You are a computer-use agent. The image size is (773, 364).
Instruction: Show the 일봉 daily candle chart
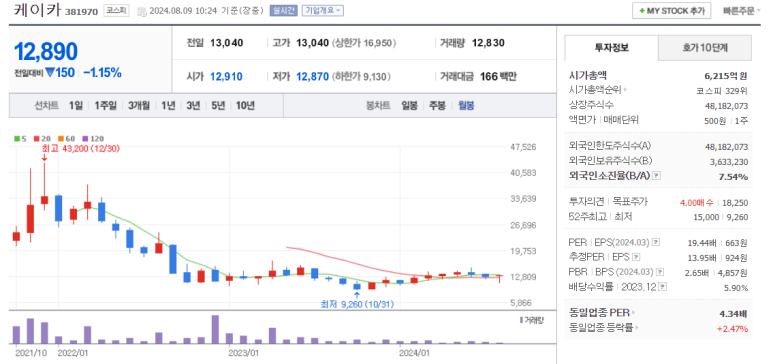pos(409,105)
